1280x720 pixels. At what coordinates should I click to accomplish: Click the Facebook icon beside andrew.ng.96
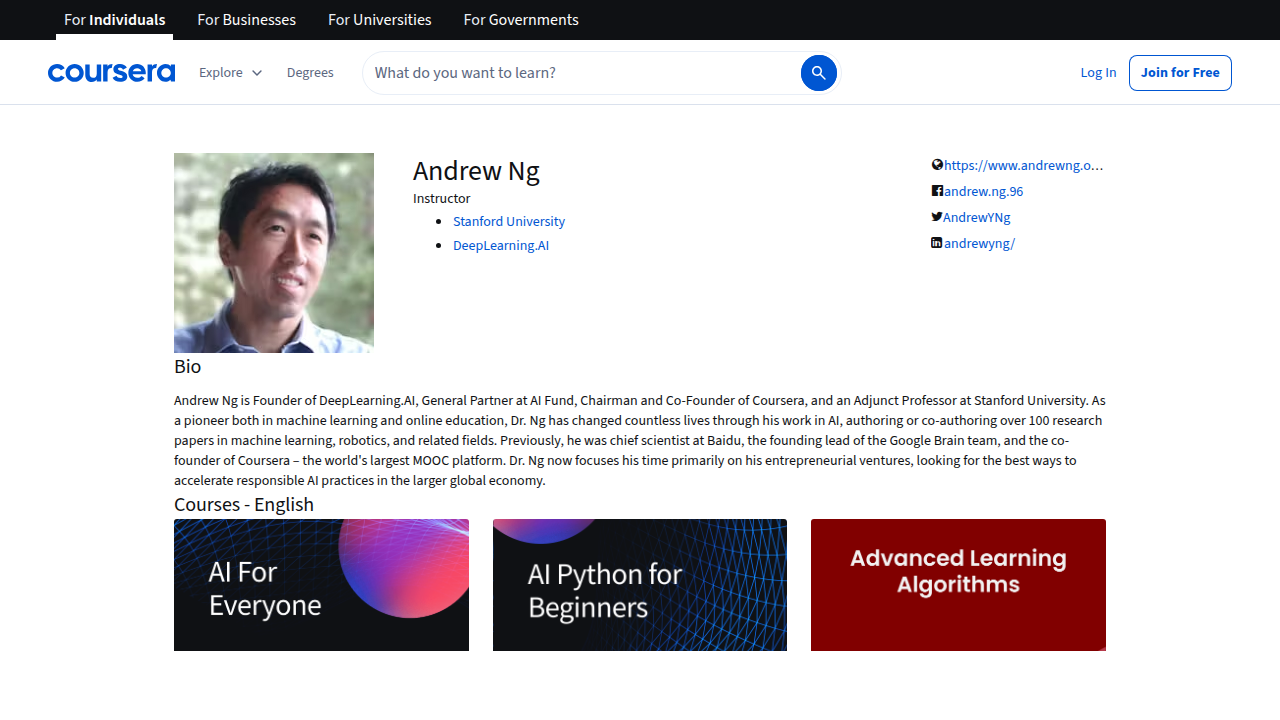click(937, 191)
